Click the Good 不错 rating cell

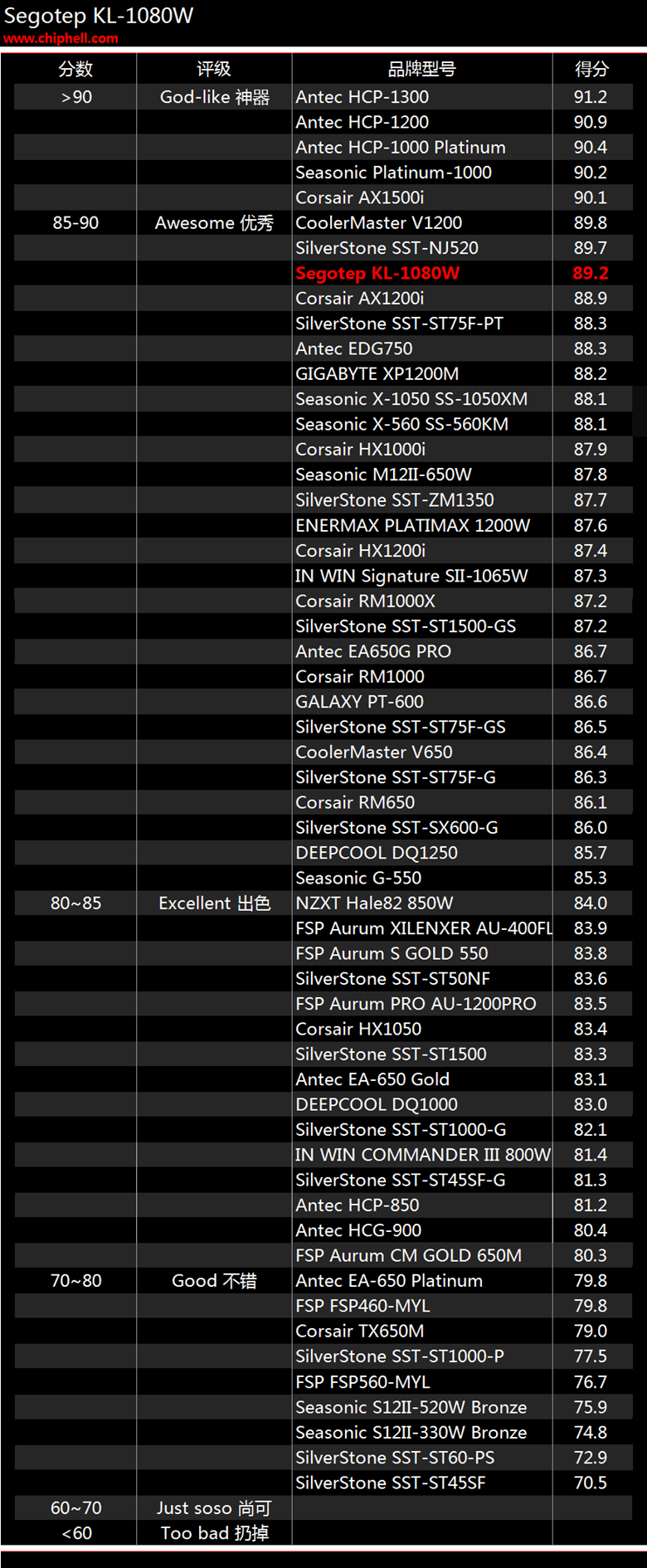tap(214, 1281)
